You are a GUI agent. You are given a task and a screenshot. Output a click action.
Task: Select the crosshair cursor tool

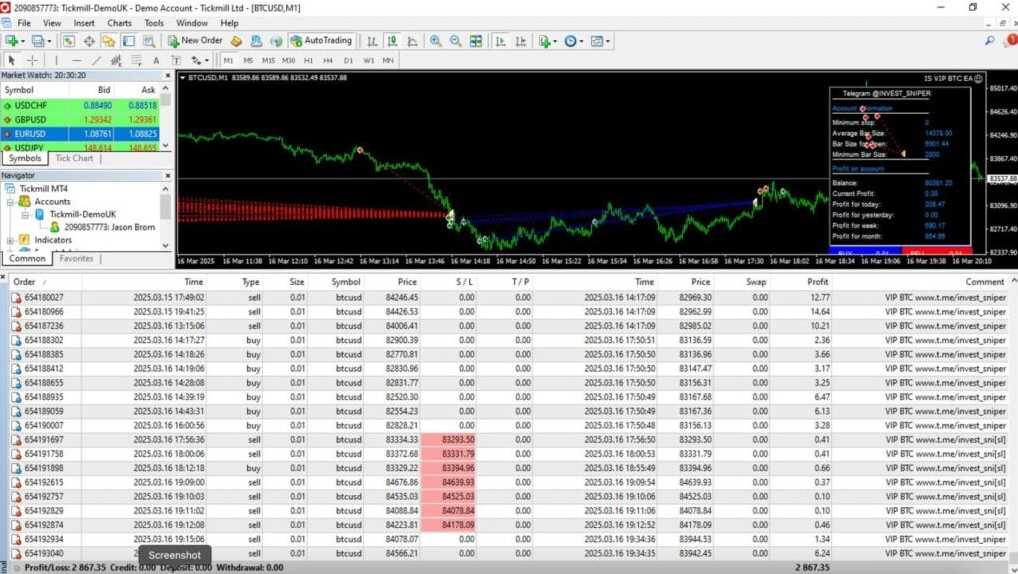[x=32, y=60]
